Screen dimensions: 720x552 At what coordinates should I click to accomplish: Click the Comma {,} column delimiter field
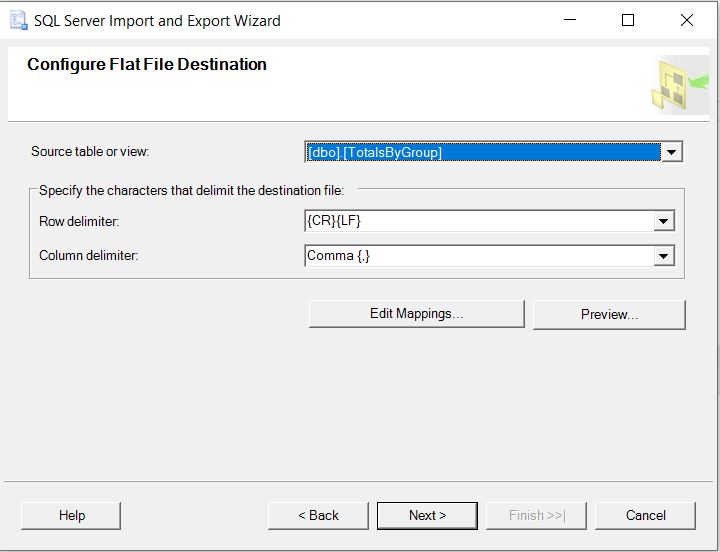tap(478, 256)
